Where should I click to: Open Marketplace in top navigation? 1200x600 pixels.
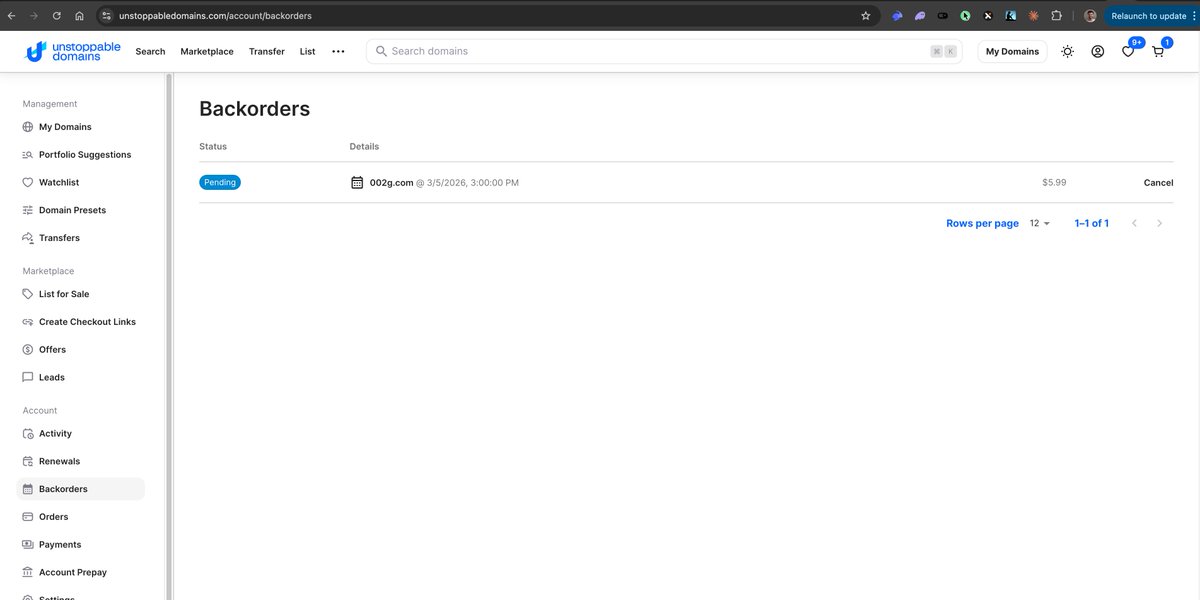click(207, 51)
